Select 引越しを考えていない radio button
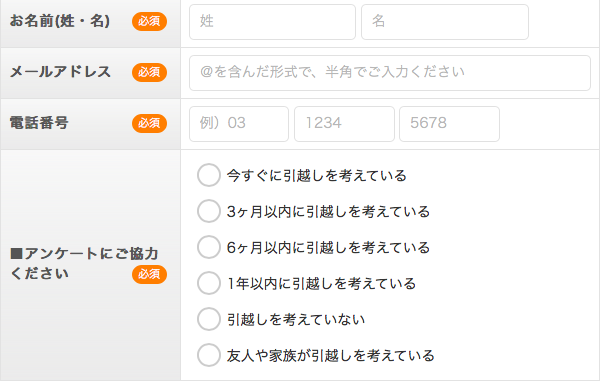Image resolution: width=613 pixels, height=386 pixels. click(x=209, y=319)
